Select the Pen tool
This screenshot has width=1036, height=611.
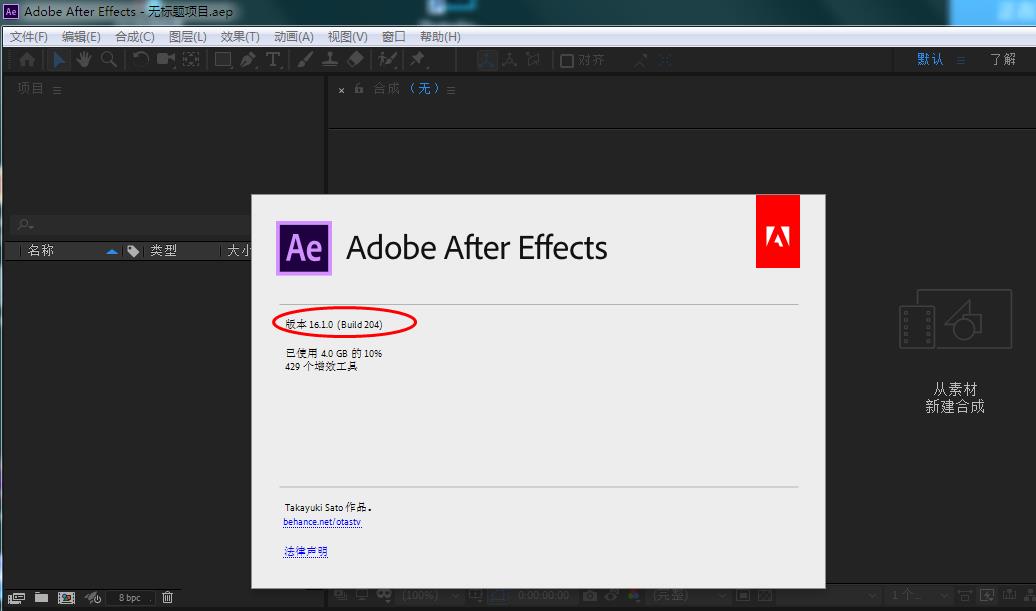248,60
